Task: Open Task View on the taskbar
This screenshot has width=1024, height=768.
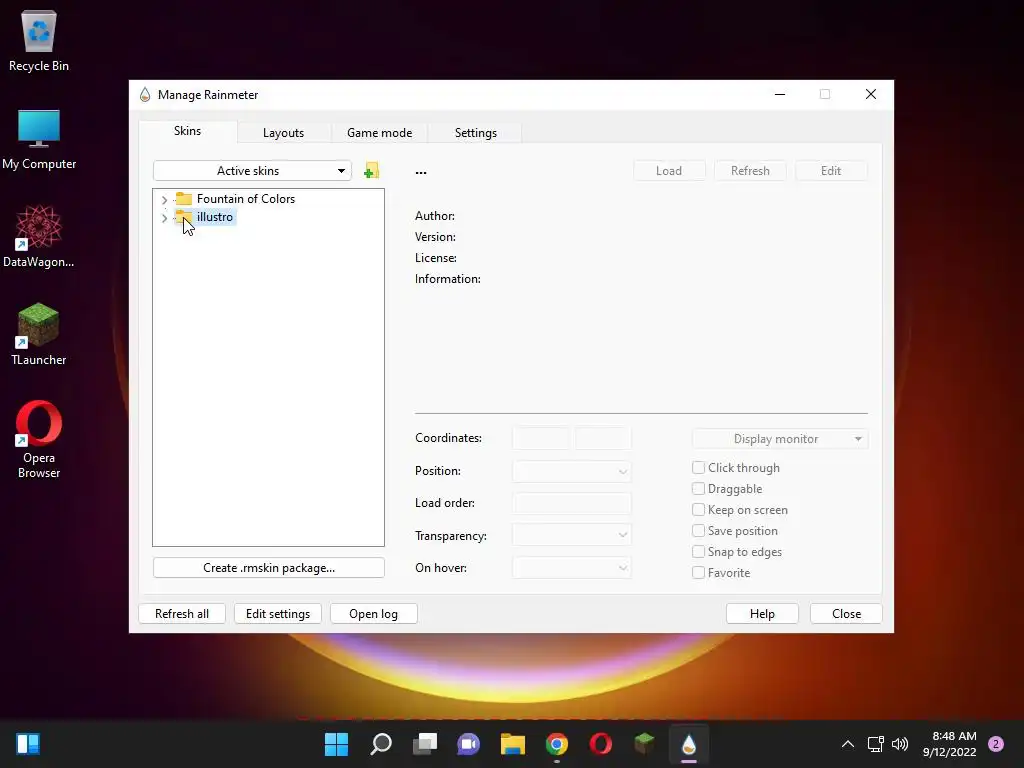Action: [x=425, y=744]
